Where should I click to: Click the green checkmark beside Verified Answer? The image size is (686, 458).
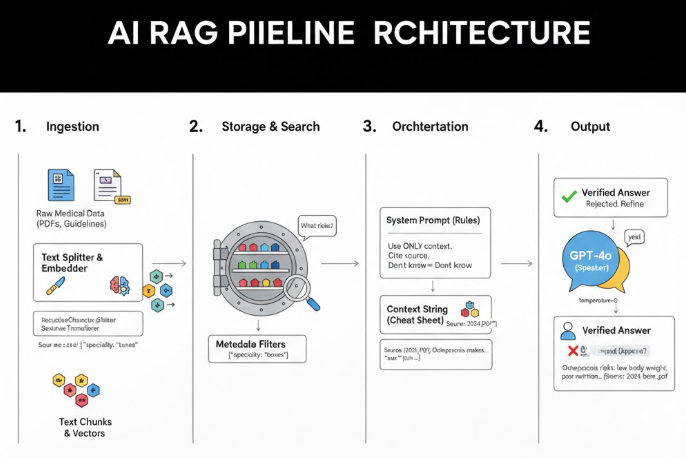coord(569,196)
